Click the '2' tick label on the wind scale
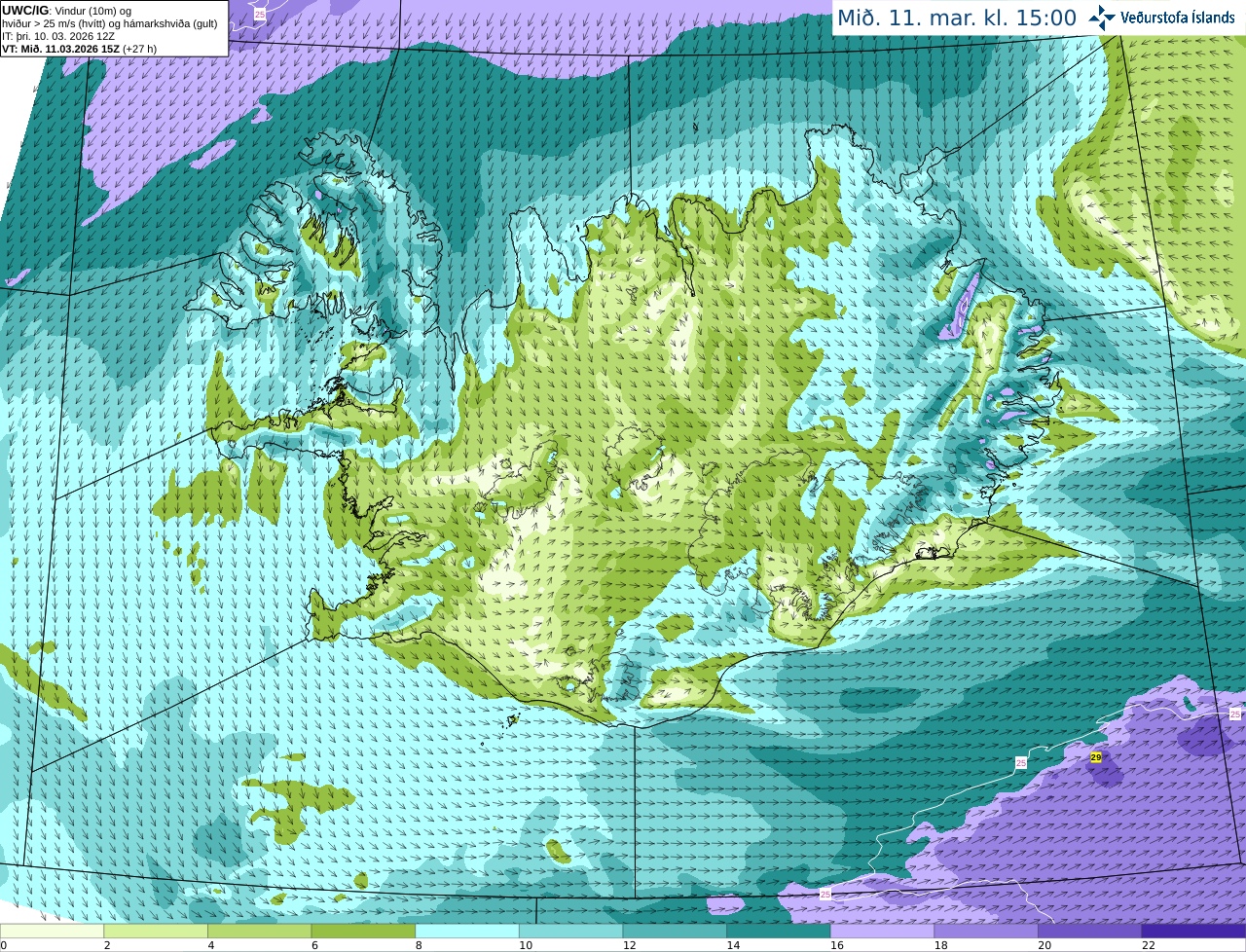 [107, 945]
